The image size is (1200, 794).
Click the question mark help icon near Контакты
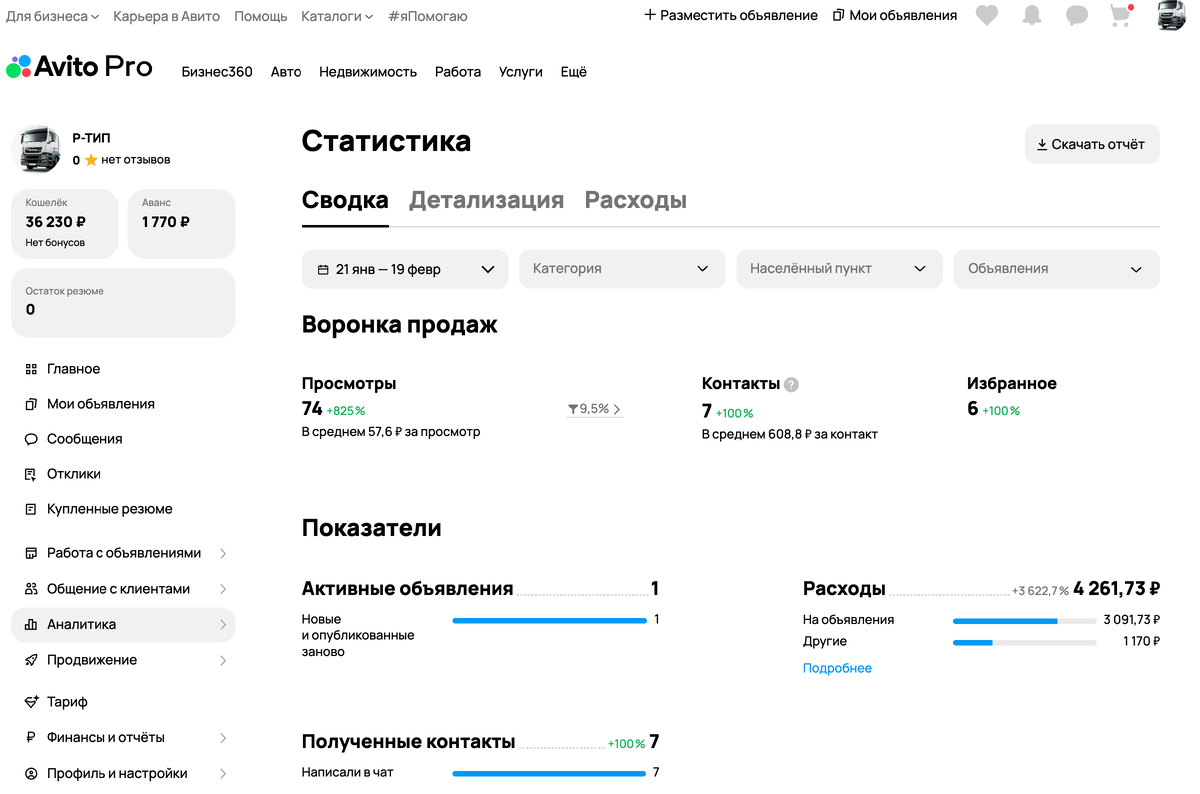[x=791, y=384]
